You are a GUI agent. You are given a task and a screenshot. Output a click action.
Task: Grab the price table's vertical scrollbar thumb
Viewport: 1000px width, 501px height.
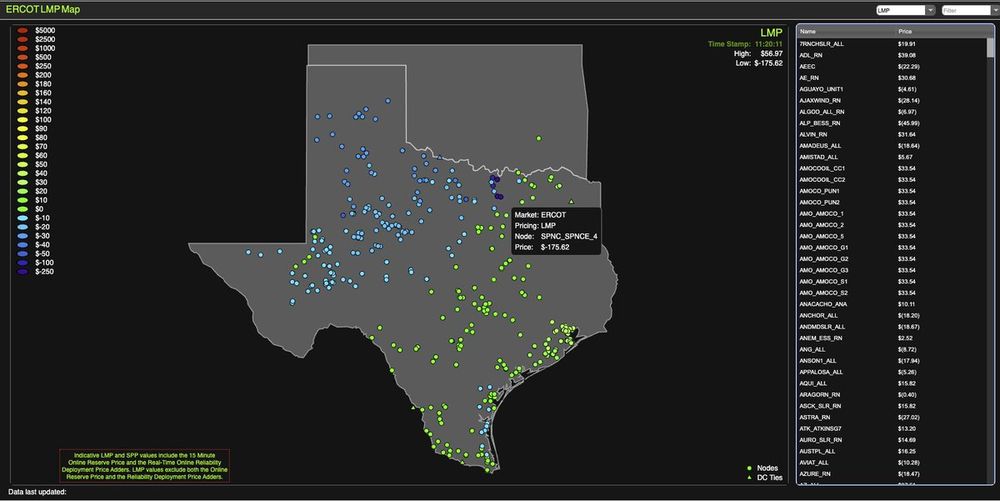coord(990,48)
